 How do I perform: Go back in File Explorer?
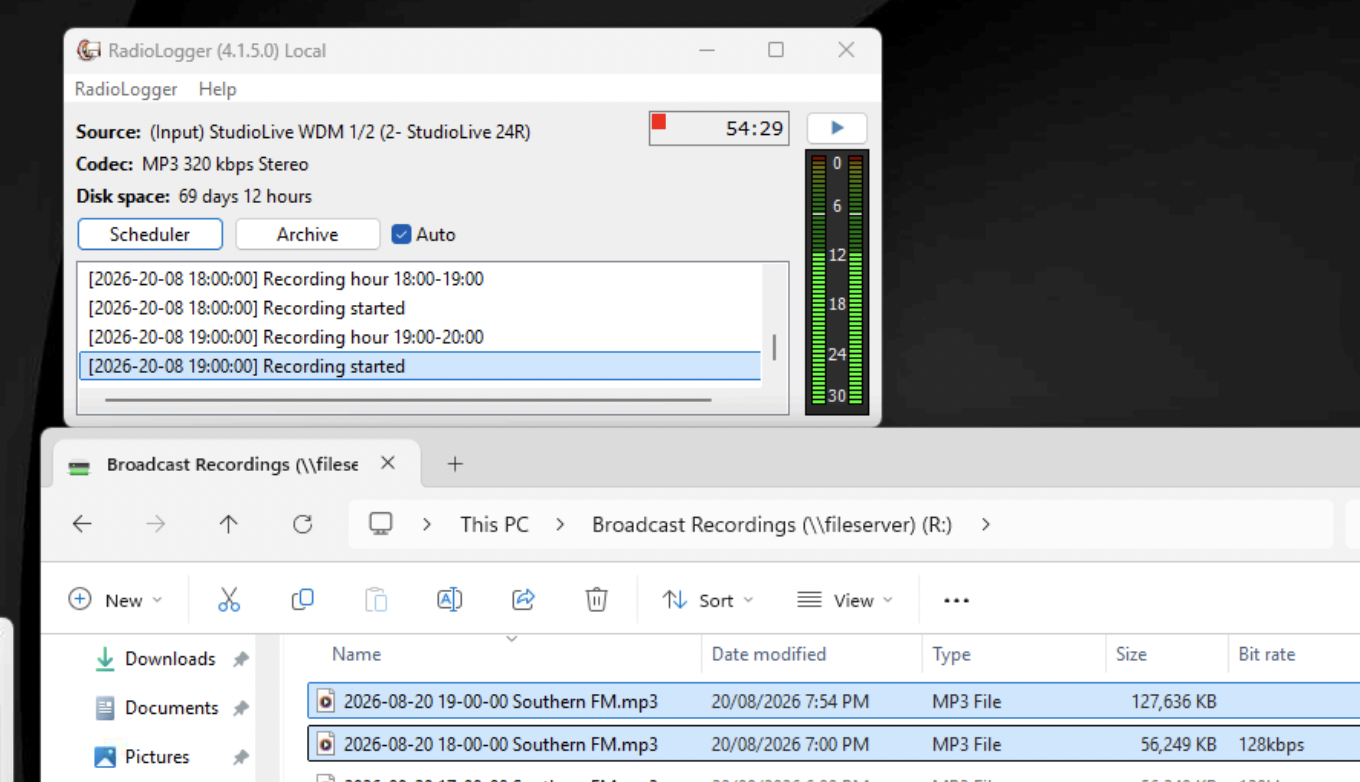(82, 524)
